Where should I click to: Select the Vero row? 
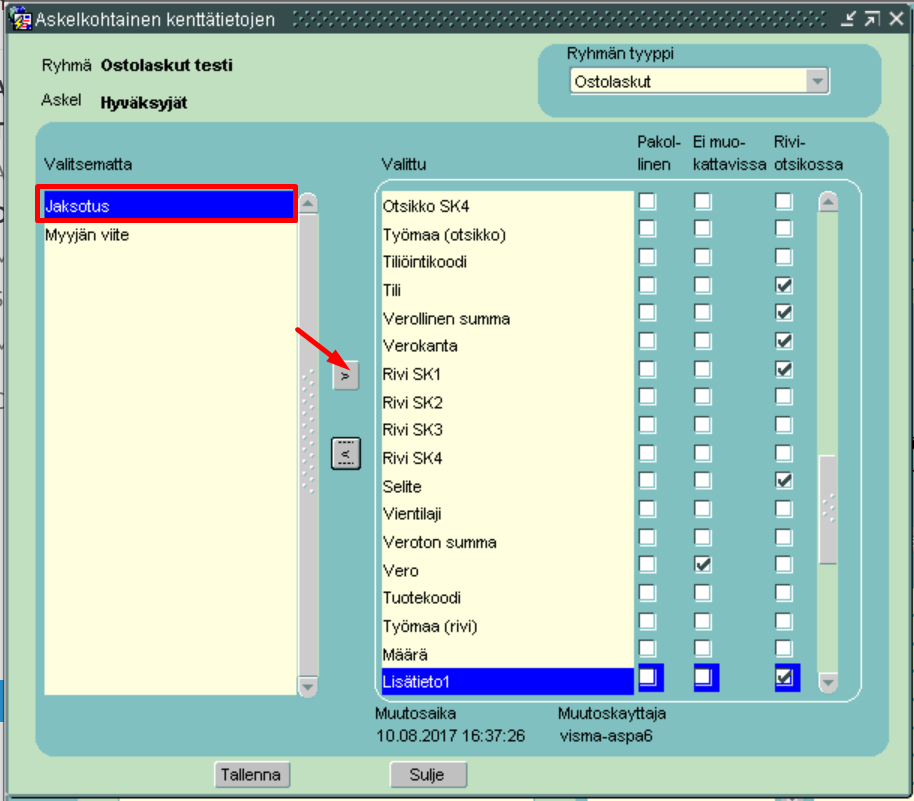507,570
